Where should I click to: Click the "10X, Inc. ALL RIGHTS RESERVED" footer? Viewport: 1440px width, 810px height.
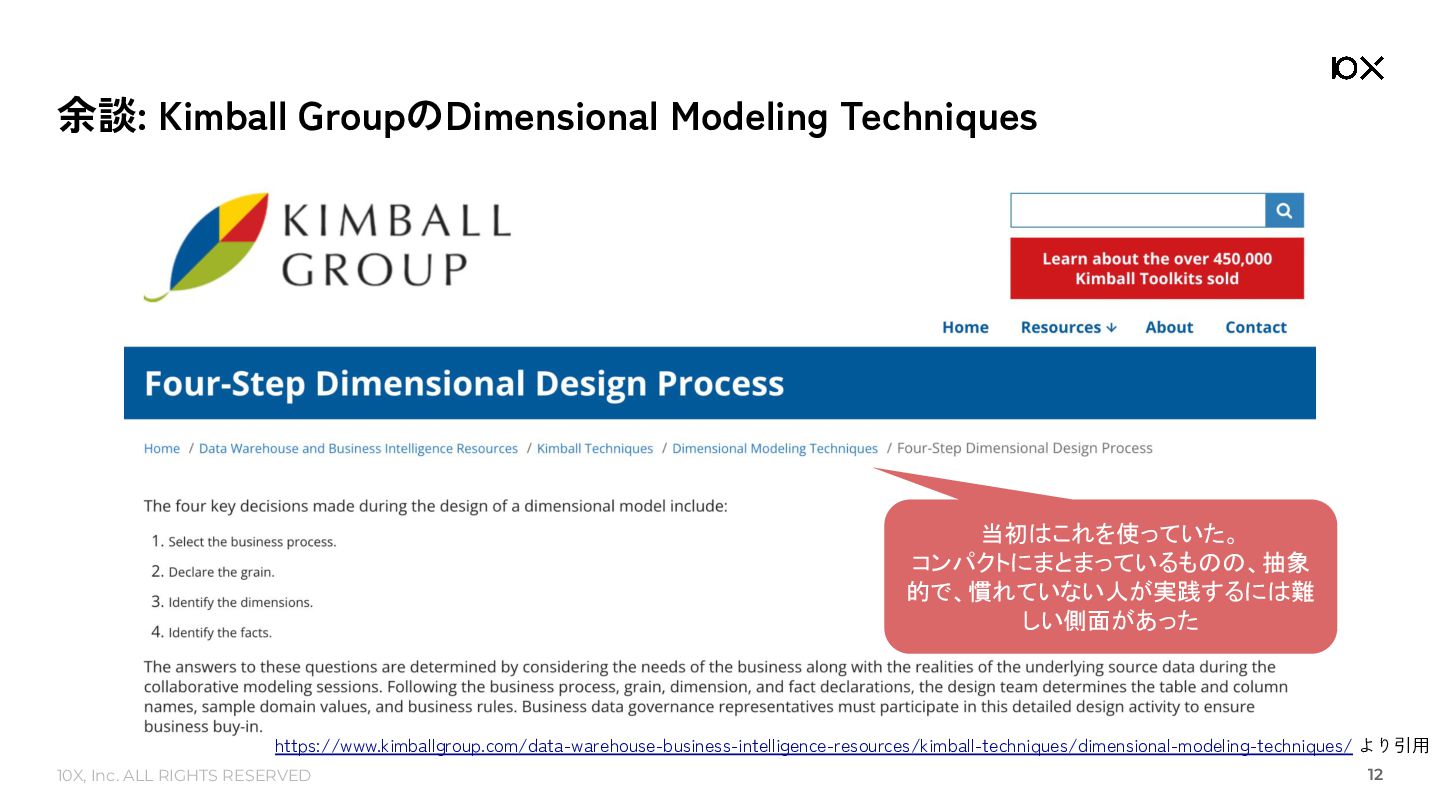point(184,776)
